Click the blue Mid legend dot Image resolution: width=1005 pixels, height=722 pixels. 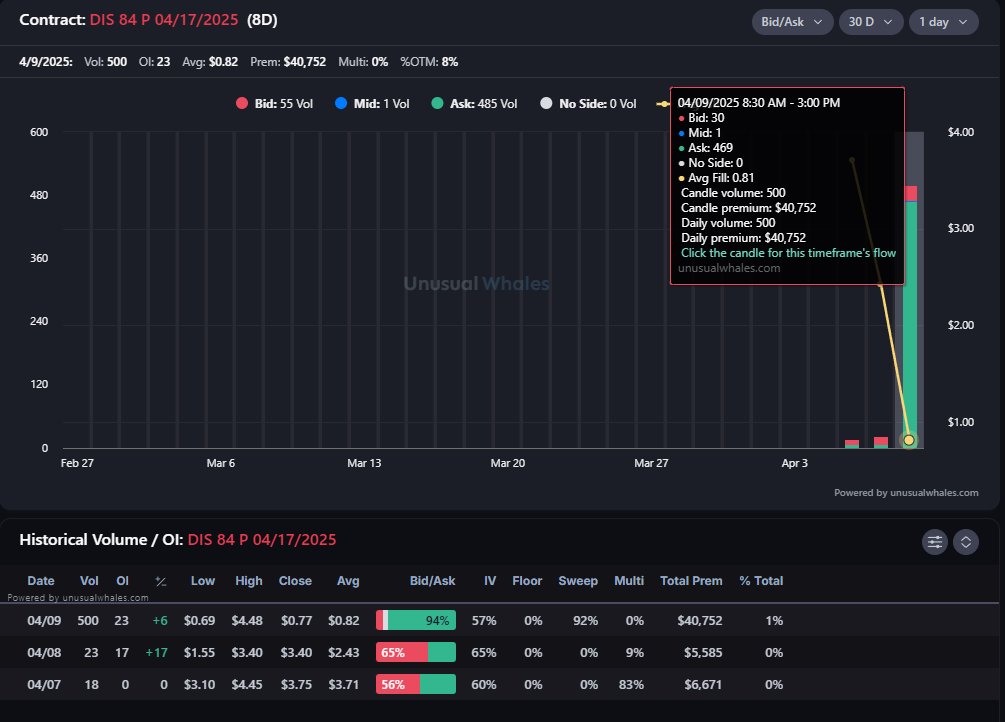[x=341, y=103]
